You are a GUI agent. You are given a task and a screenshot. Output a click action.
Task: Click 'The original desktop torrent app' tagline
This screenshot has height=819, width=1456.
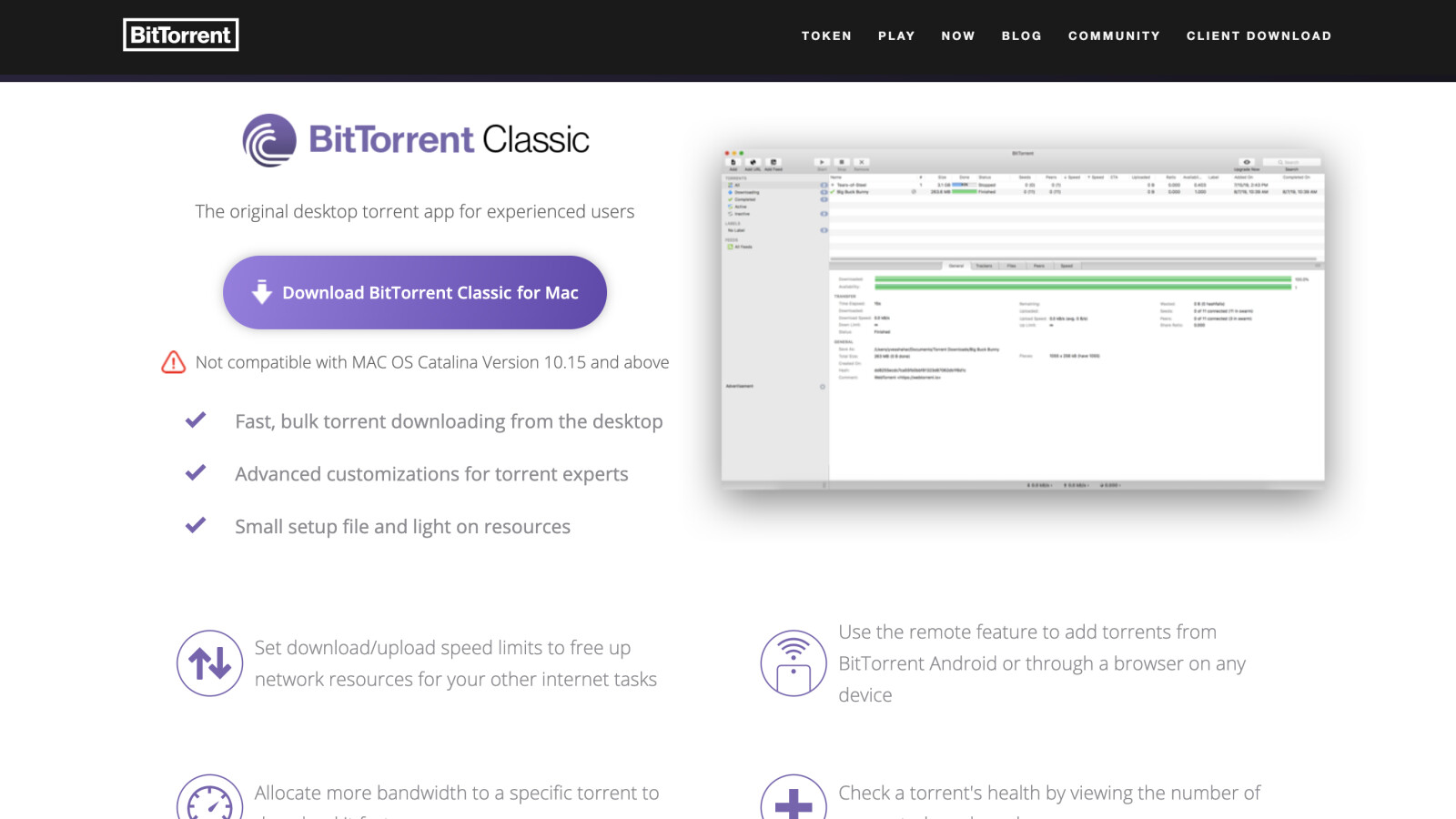tap(415, 211)
